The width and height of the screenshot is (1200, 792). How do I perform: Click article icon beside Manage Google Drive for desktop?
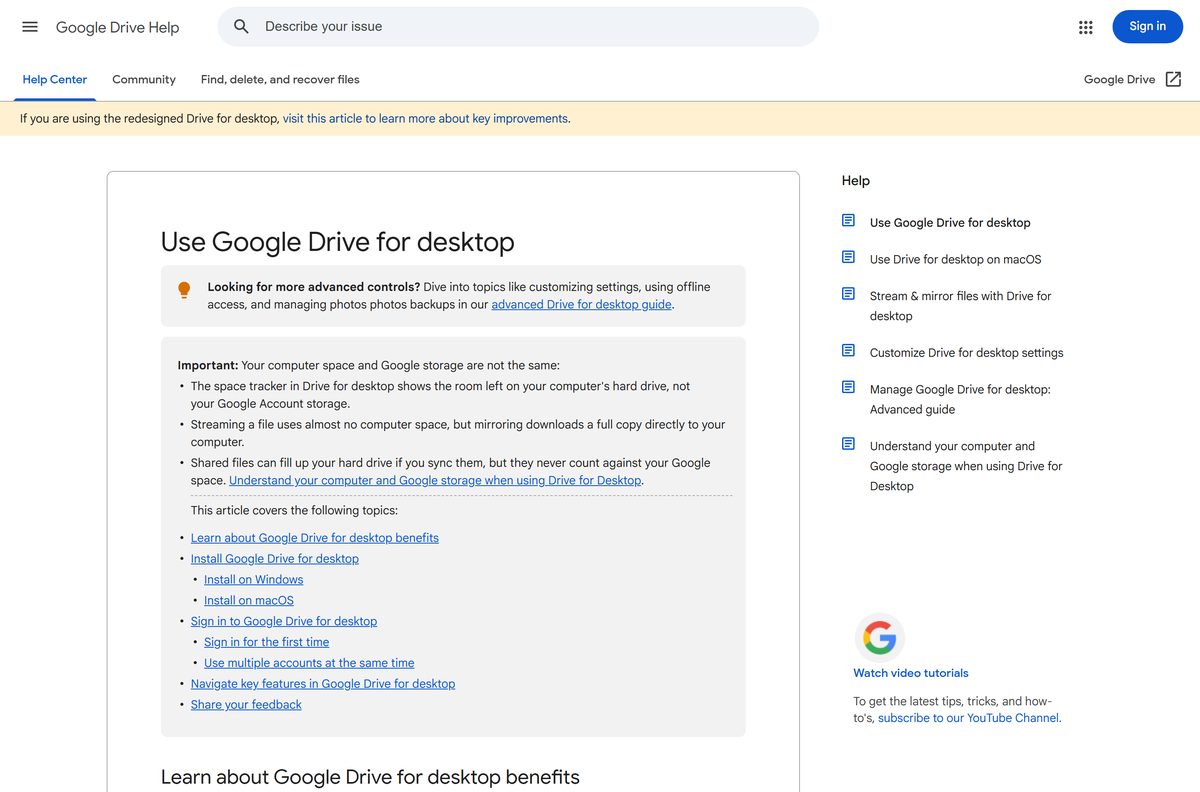click(848, 387)
